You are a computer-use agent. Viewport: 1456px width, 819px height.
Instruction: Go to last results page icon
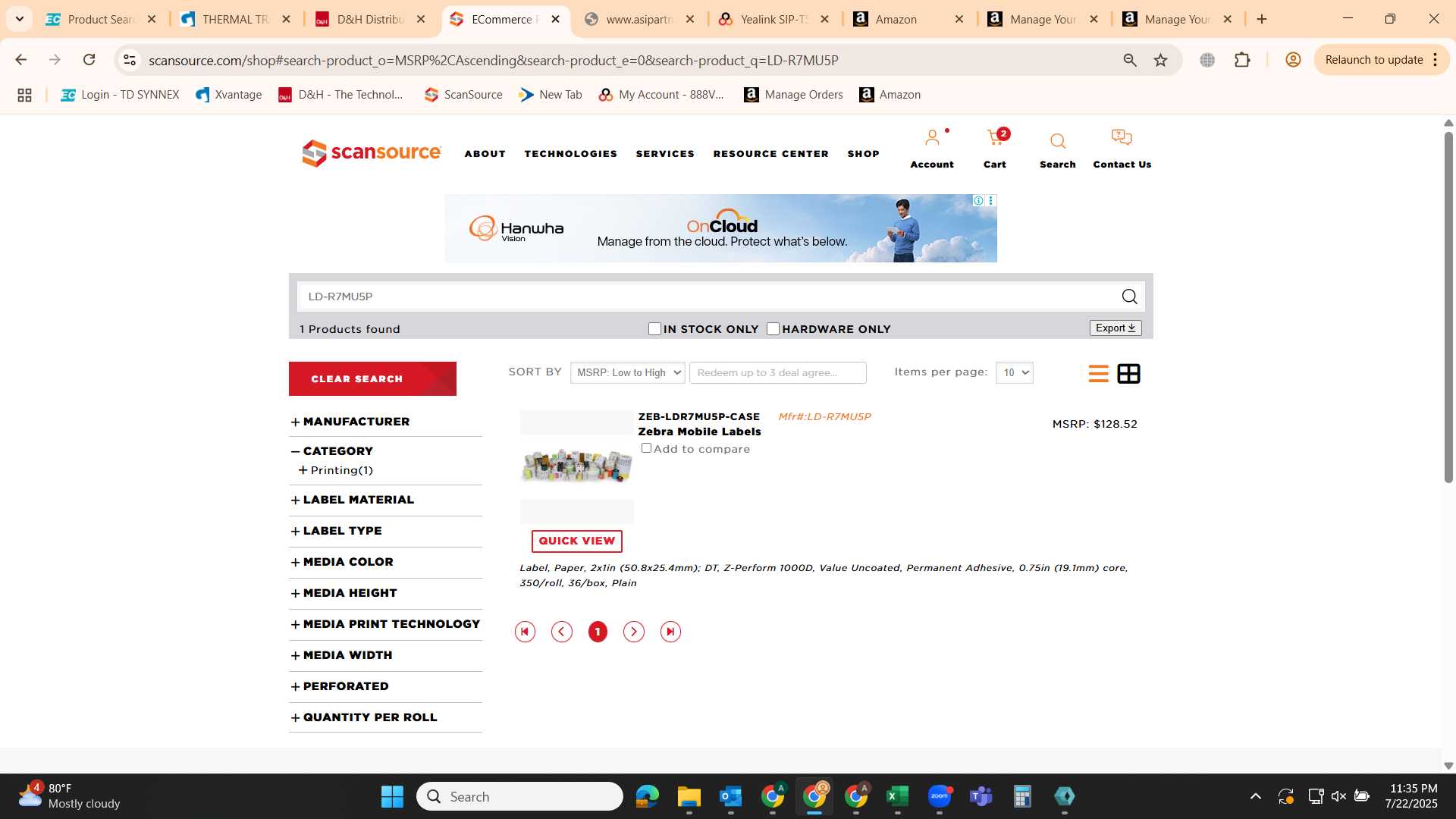670,632
